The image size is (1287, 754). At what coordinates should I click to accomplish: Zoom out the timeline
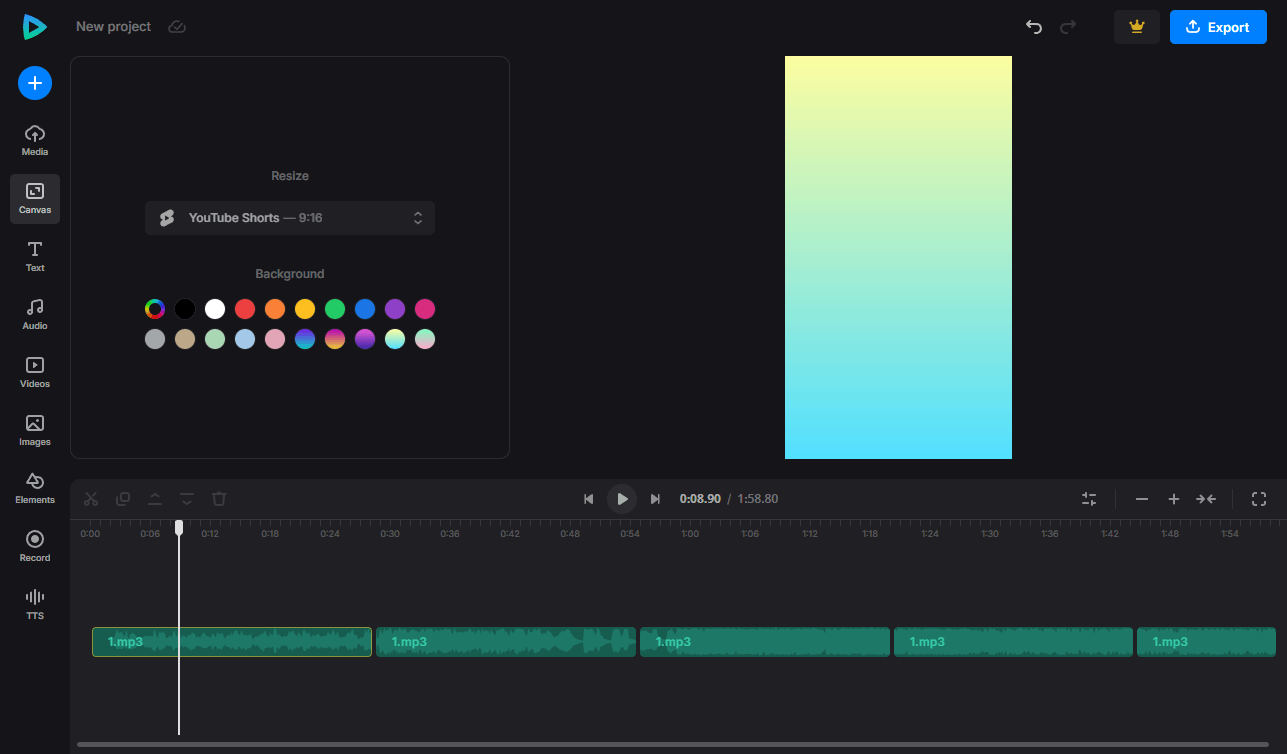pos(1142,498)
